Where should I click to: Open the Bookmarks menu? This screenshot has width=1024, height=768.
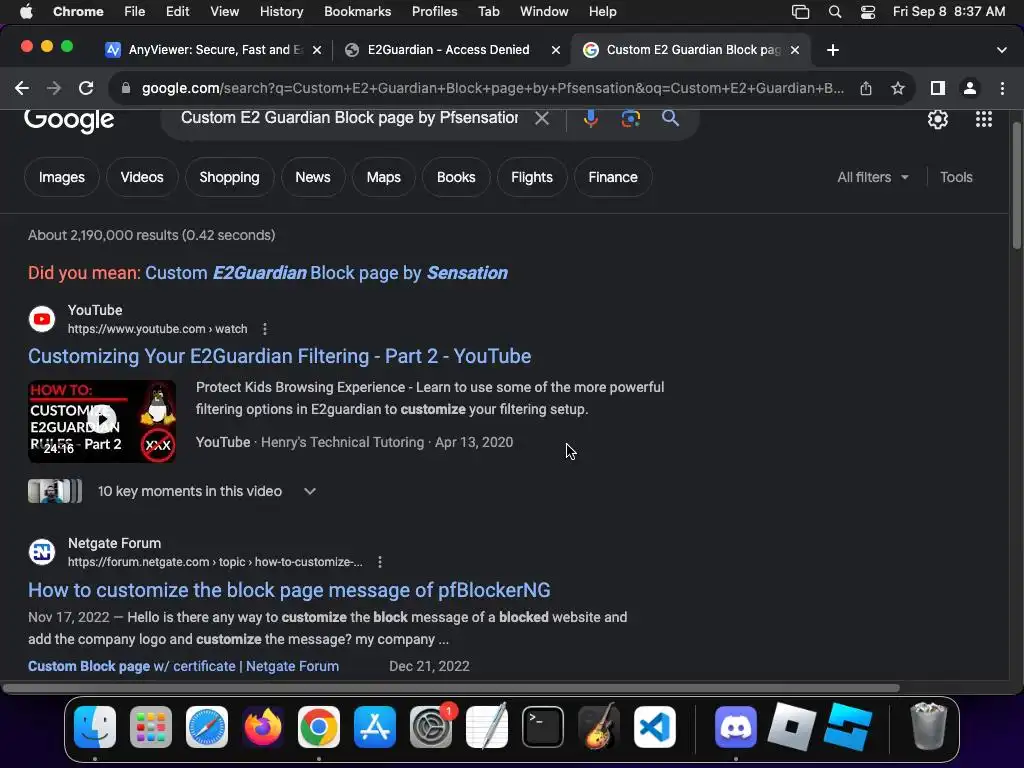(x=357, y=12)
